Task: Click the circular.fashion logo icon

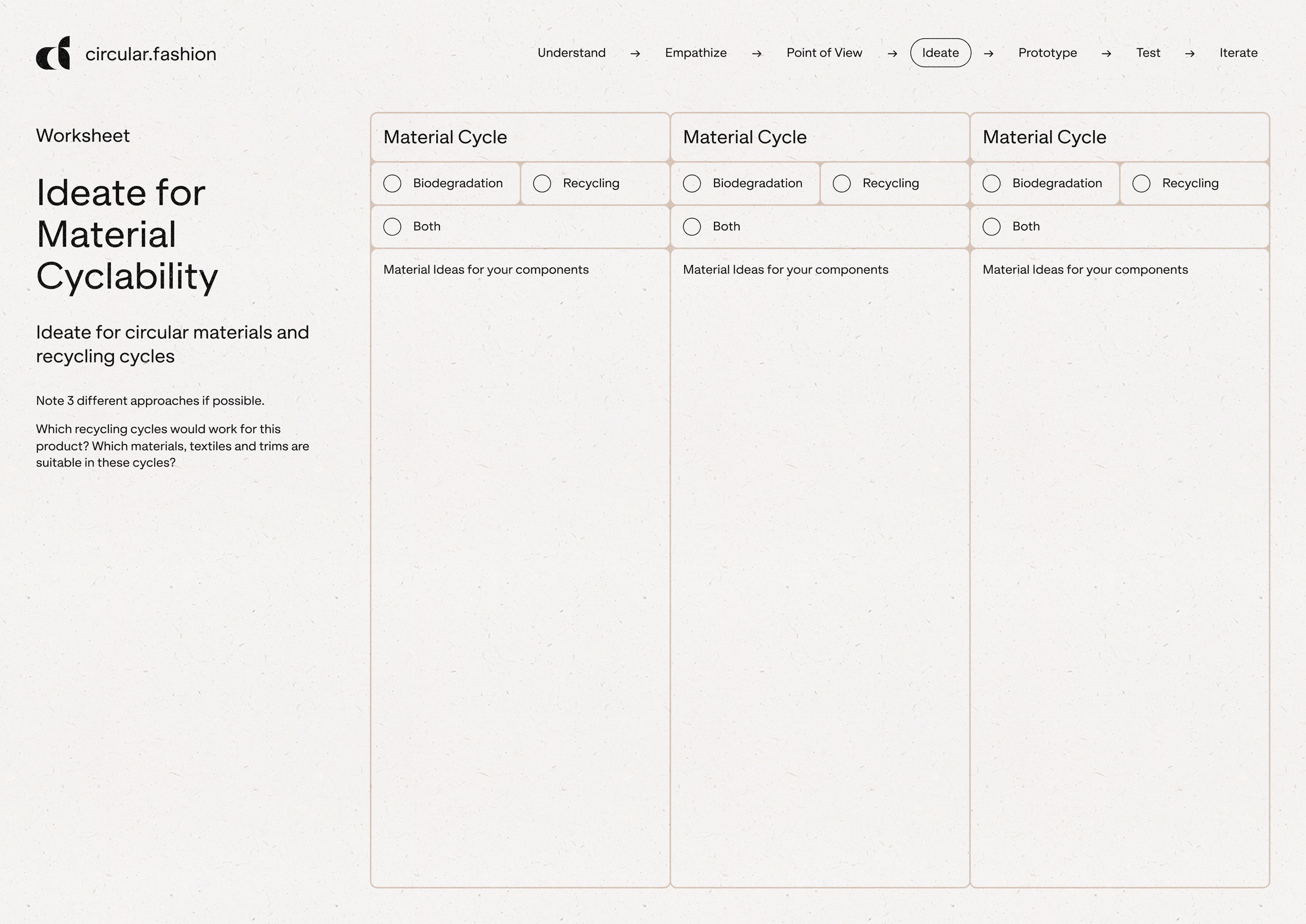Action: pos(53,54)
